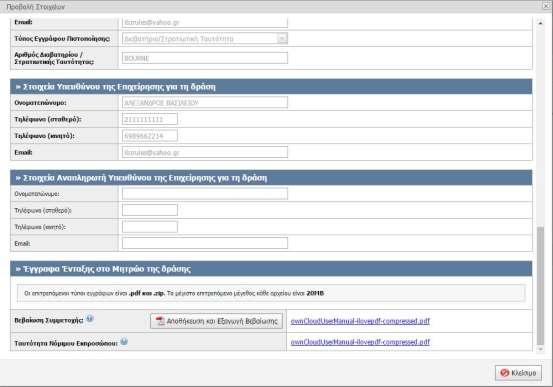
Task: Click the allowed file types notice text
Action: (174, 293)
